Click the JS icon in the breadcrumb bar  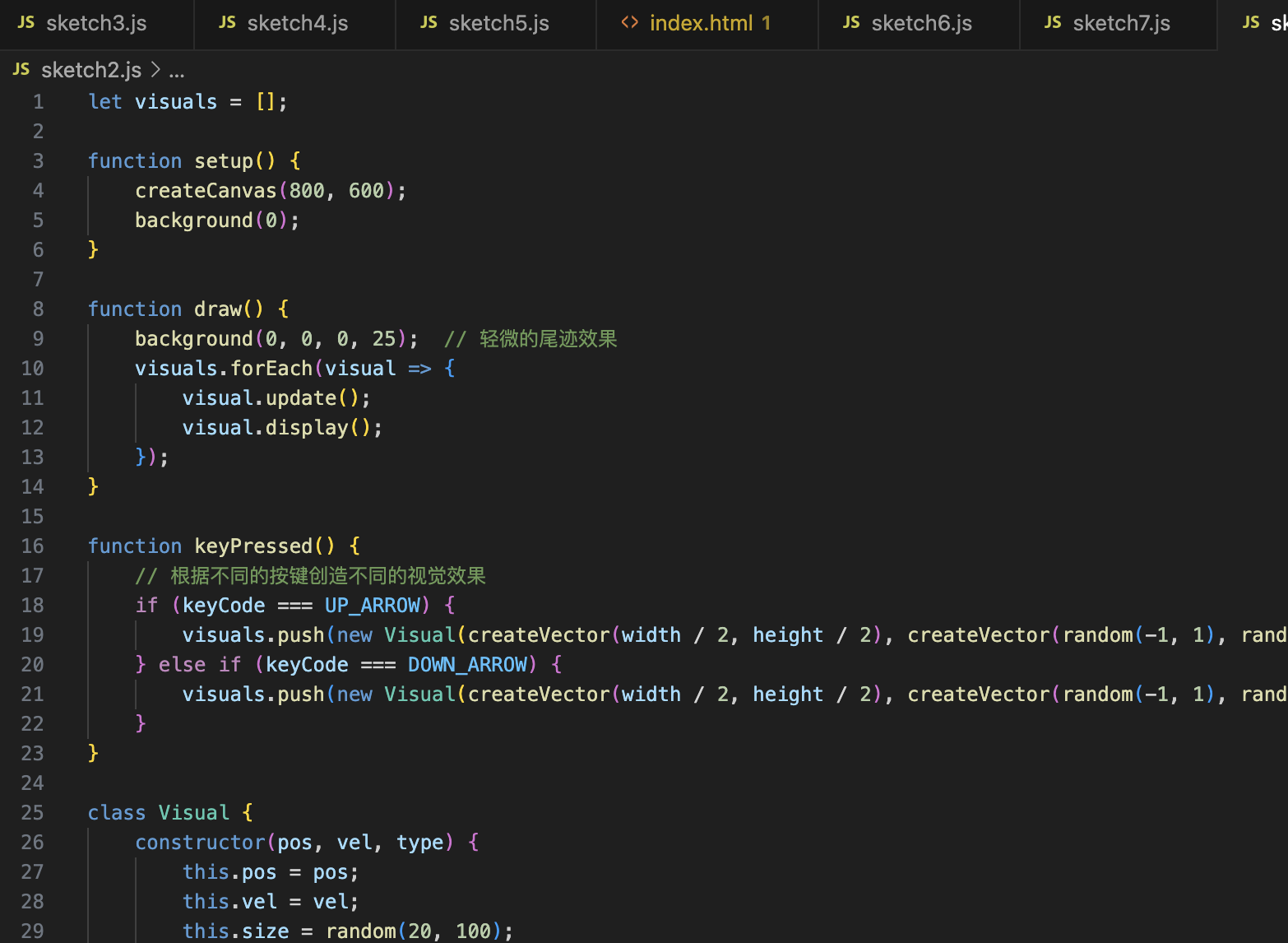(x=21, y=69)
